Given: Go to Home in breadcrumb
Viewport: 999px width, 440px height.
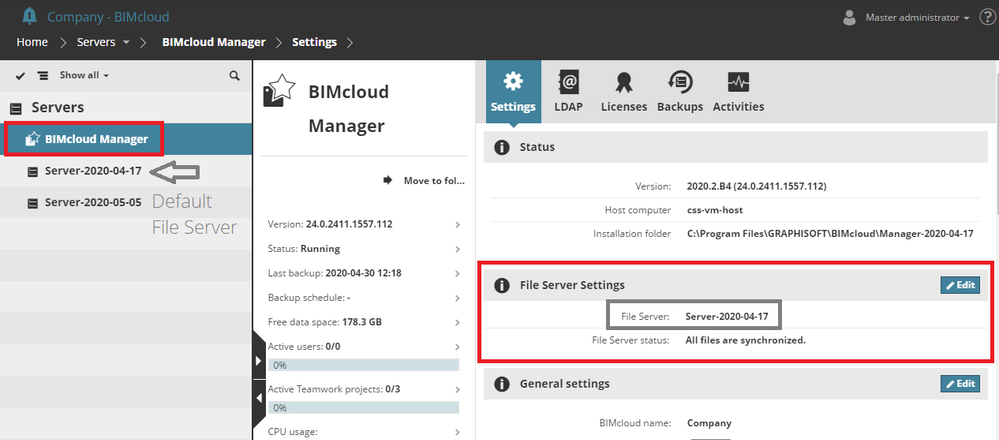Looking at the screenshot, I should pos(32,43).
